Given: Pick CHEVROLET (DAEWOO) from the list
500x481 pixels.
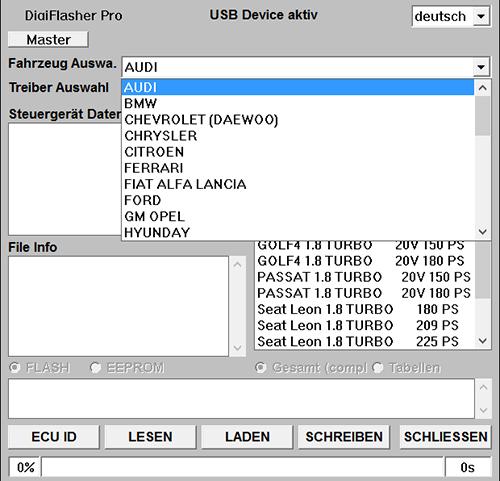Looking at the screenshot, I should (x=298, y=120).
